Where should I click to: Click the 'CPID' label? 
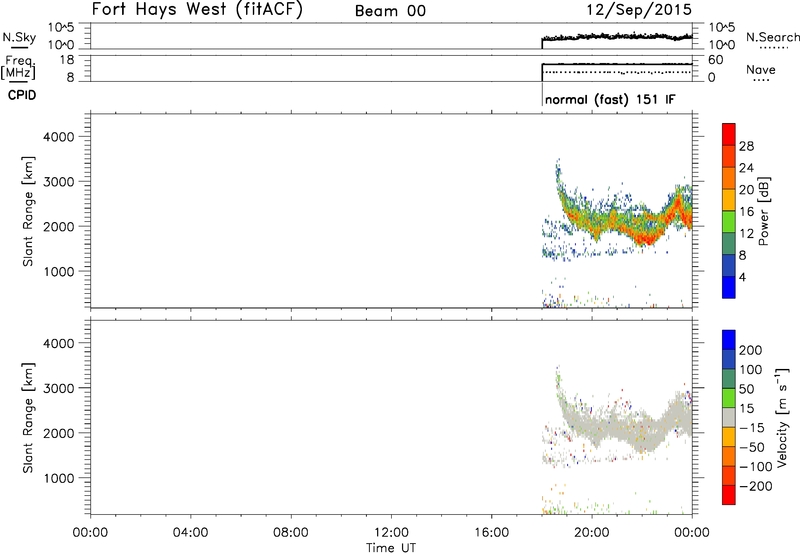coord(22,95)
